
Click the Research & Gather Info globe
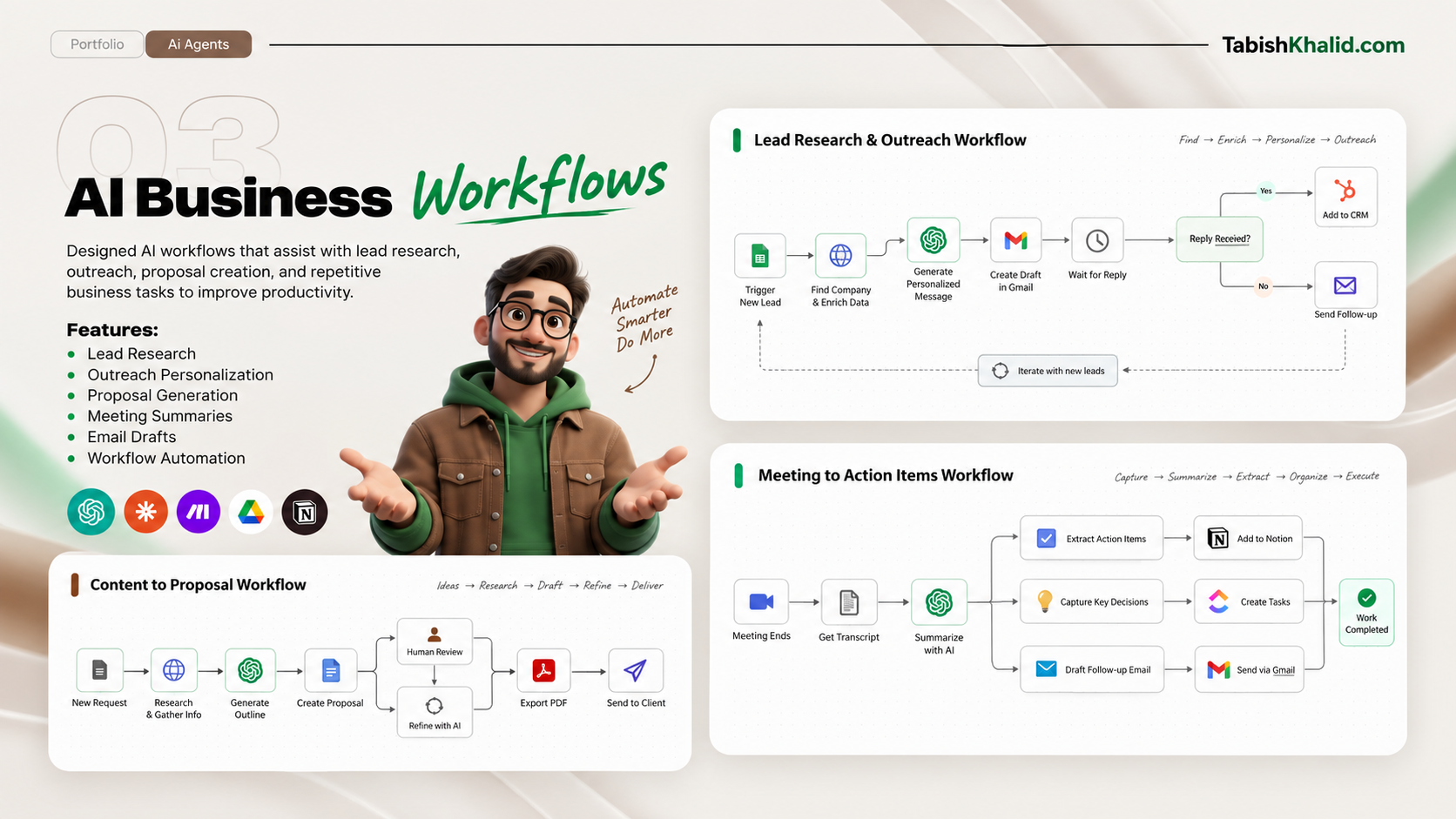point(174,670)
